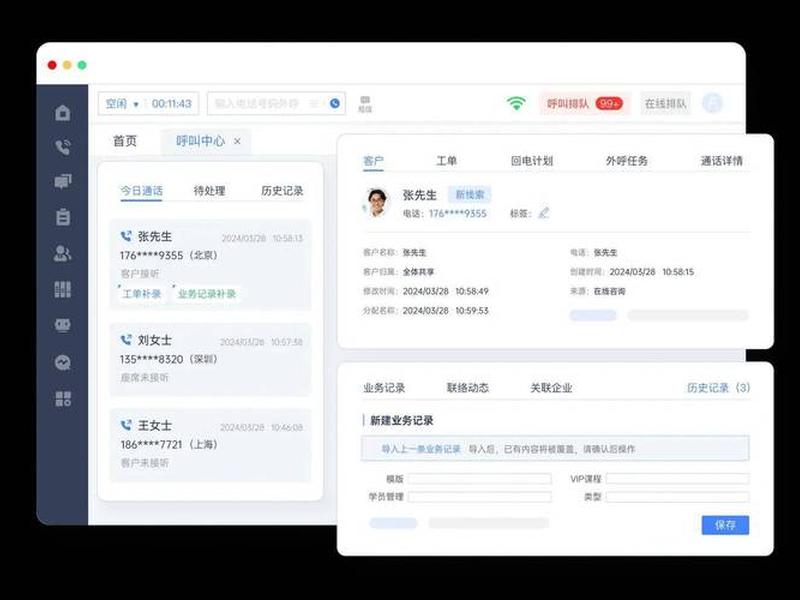Close the 呼叫中心 tab
800x600 pixels.
tap(237, 141)
